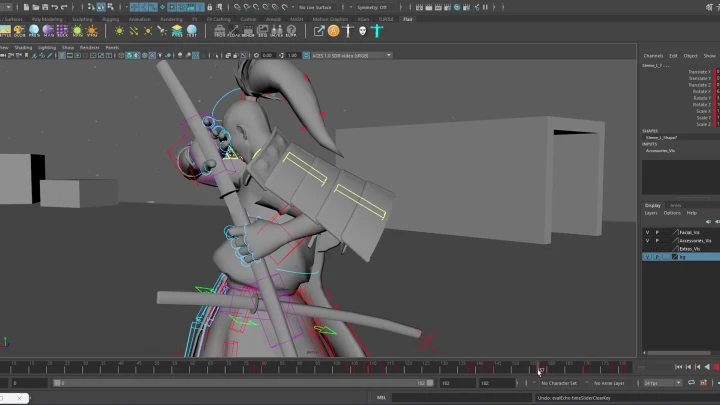Click the layer editor horizontal scrollbar
Image resolution: width=720 pixels, height=405 pixels.
pyautogui.click(x=679, y=353)
